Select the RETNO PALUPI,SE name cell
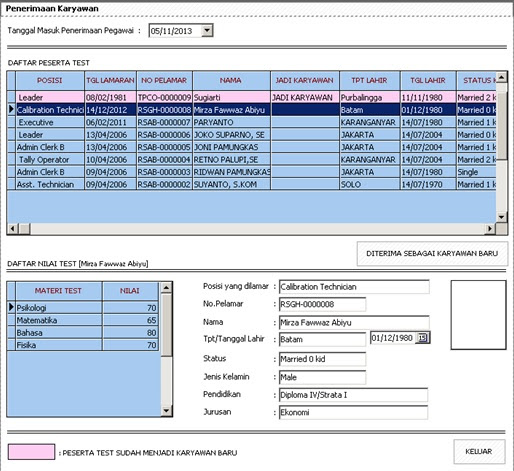Image resolution: width=514 pixels, height=471 pixels. pyautogui.click(x=231, y=159)
